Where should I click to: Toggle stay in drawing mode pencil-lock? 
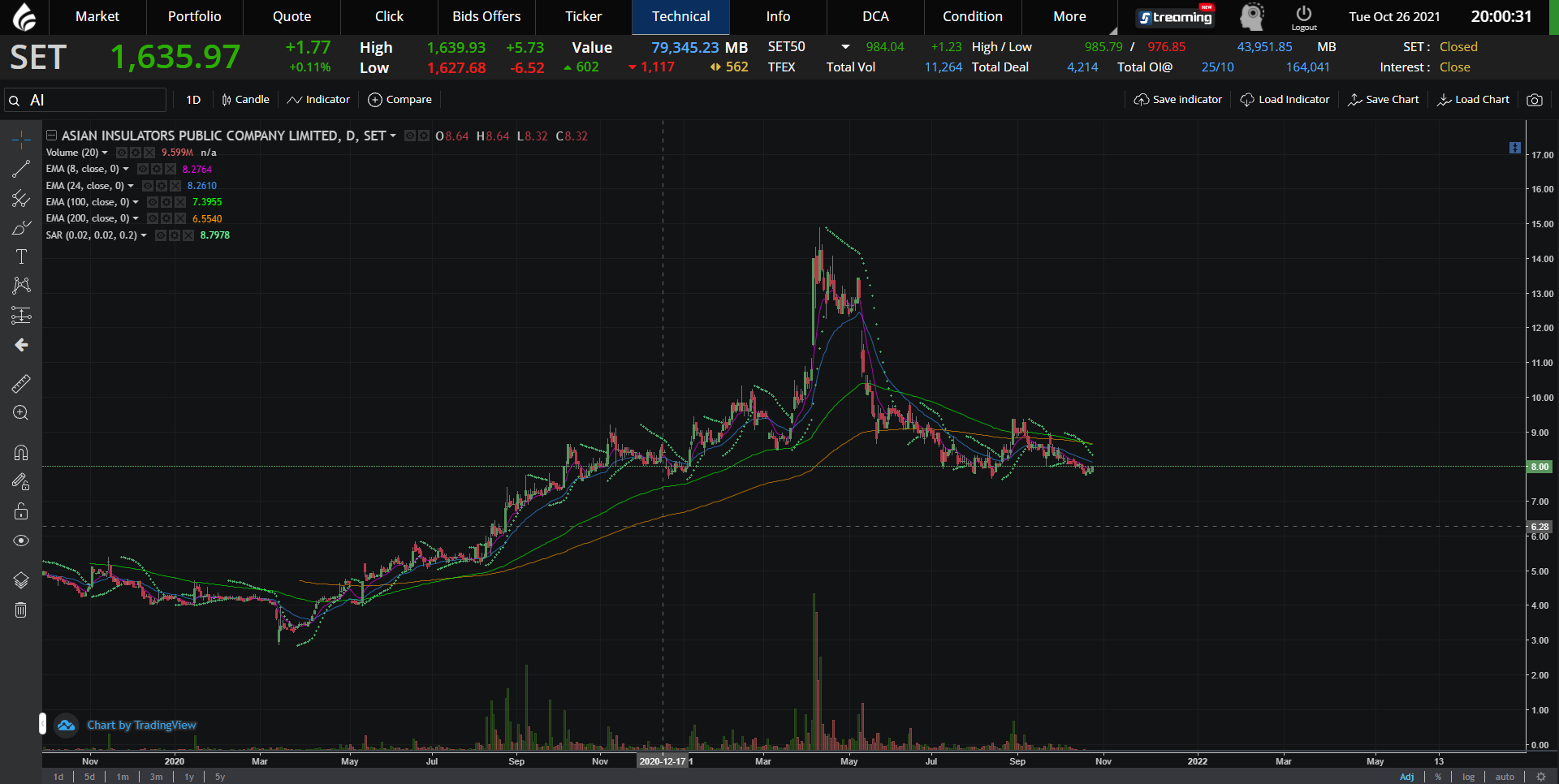coord(21,482)
